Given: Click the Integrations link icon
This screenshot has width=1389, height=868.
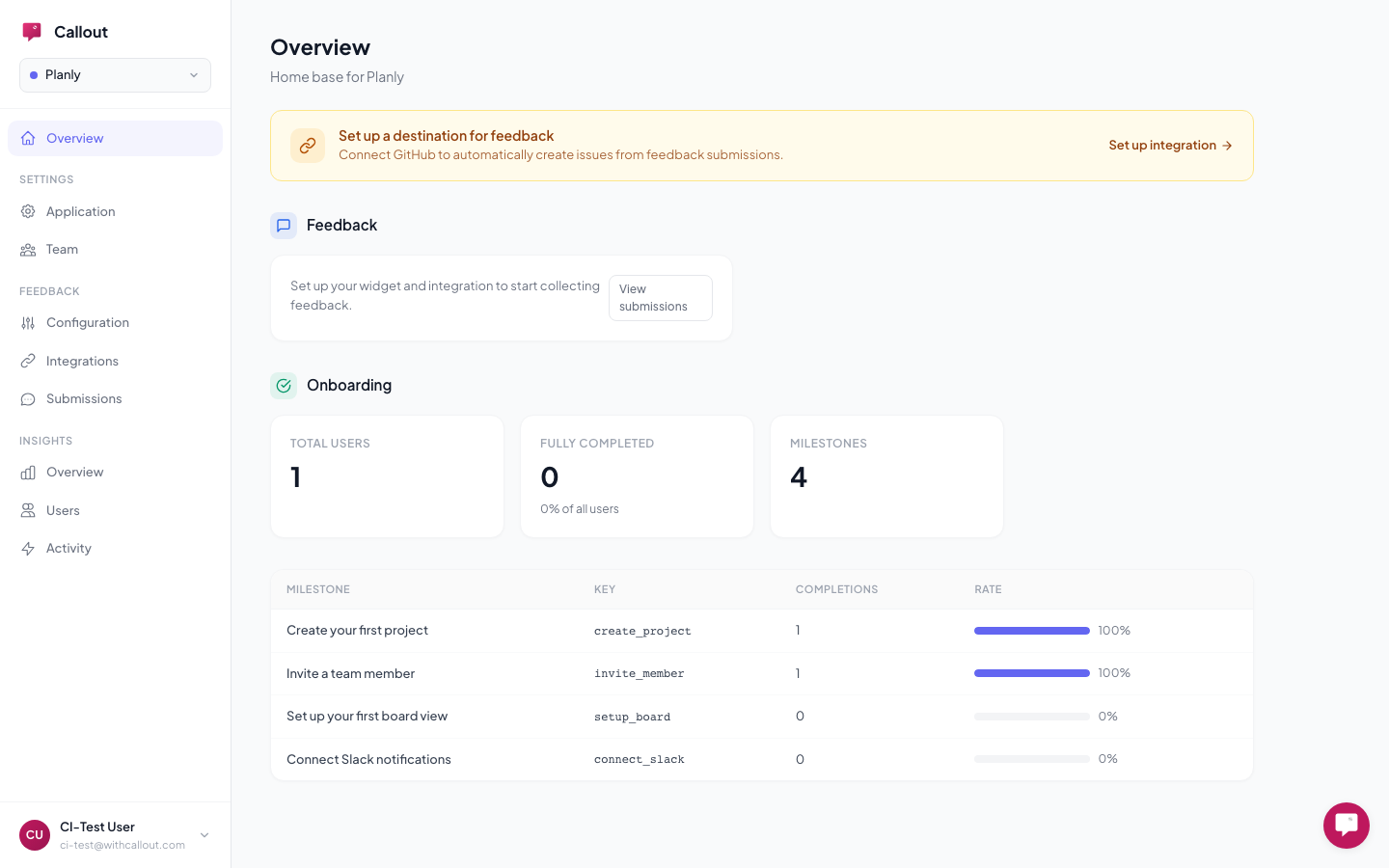Looking at the screenshot, I should [x=28, y=361].
